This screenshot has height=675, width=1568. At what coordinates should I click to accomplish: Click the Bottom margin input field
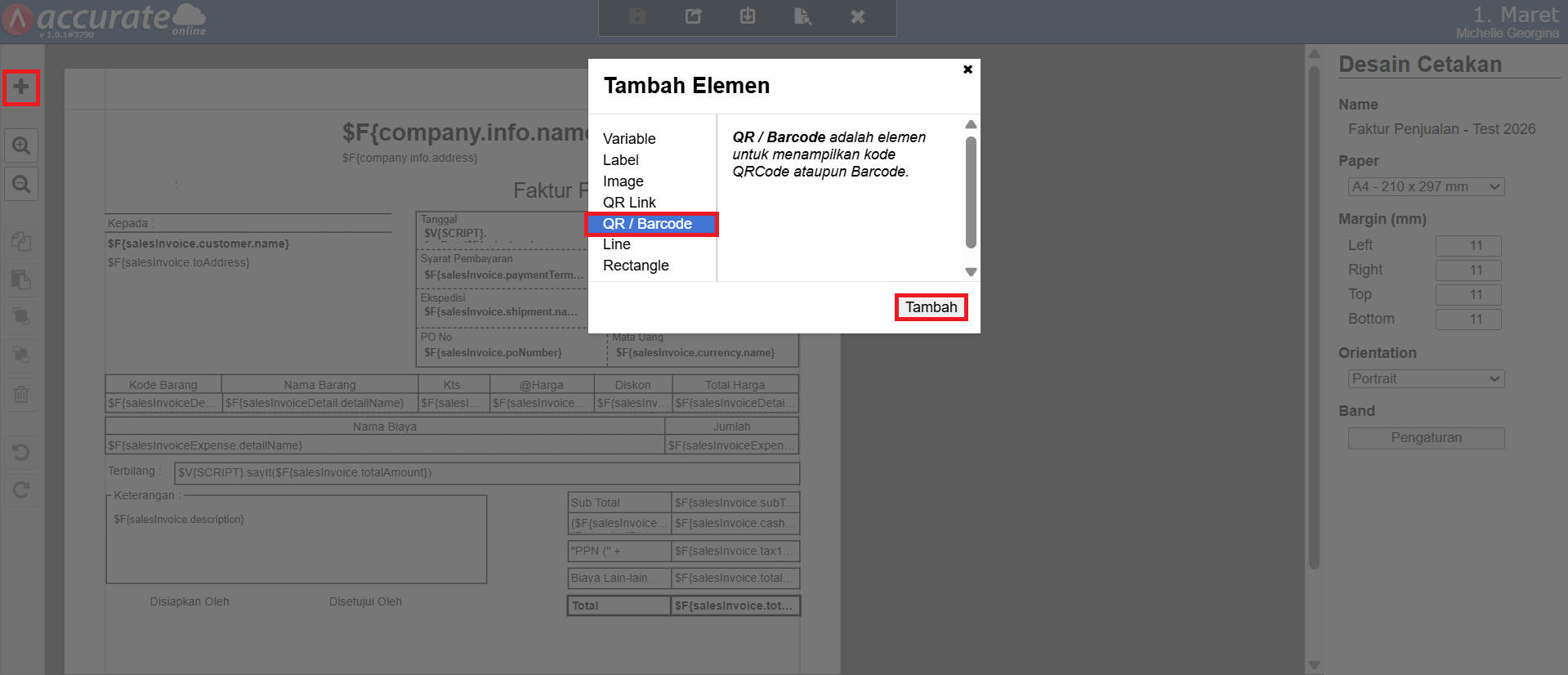point(1467,320)
